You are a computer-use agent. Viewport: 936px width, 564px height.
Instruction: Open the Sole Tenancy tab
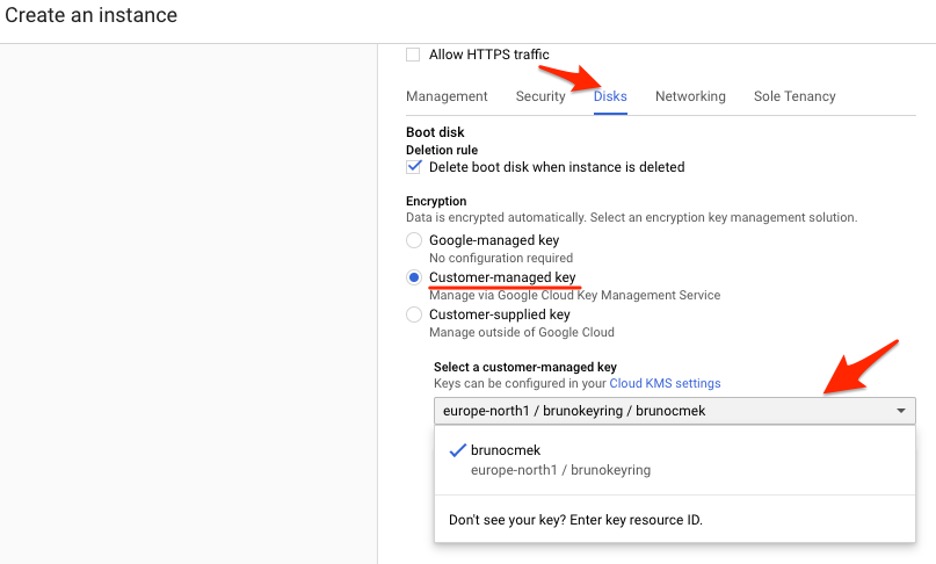point(794,97)
